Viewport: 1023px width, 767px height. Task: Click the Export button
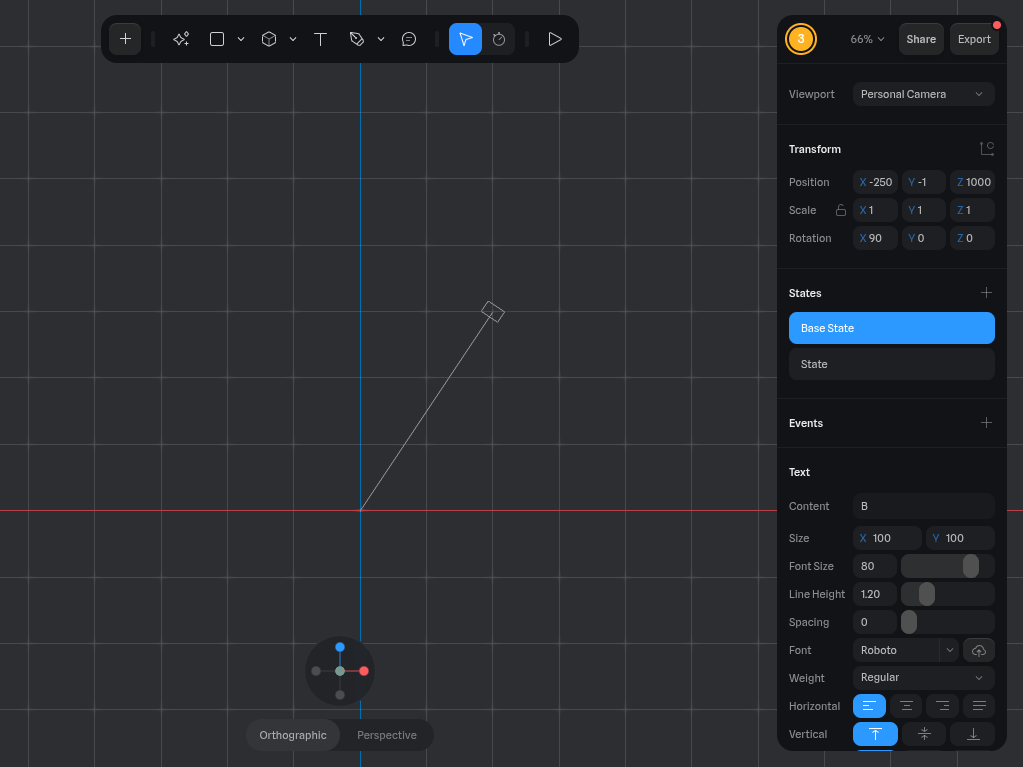click(974, 39)
